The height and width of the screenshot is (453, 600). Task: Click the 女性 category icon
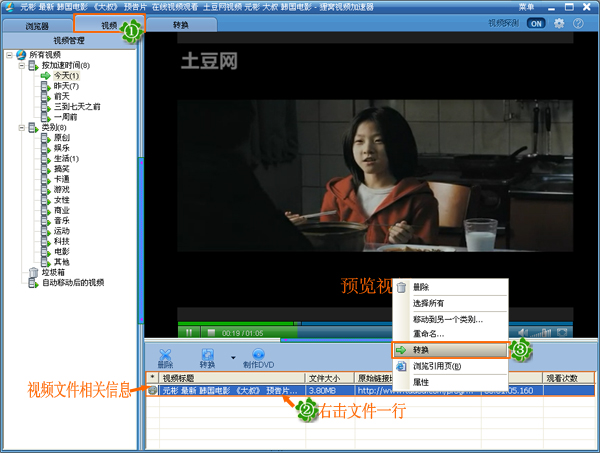pyautogui.click(x=46, y=200)
